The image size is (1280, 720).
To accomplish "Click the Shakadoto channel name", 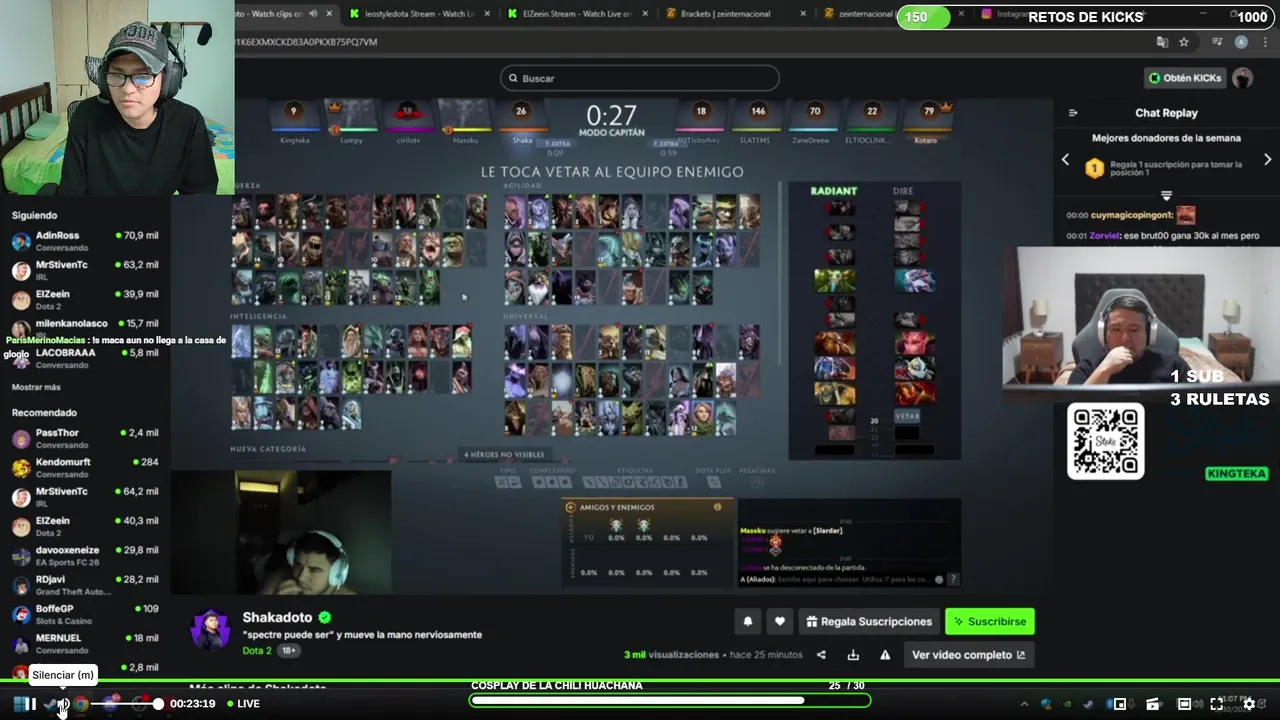I will 277,618.
